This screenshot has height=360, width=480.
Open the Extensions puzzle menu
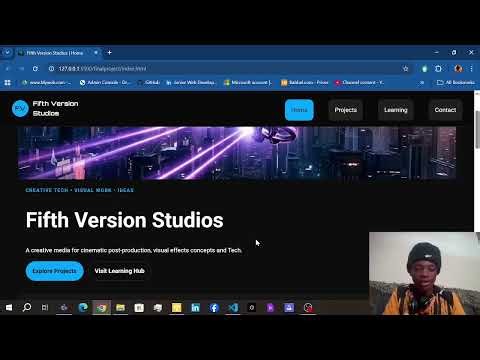tap(438, 69)
